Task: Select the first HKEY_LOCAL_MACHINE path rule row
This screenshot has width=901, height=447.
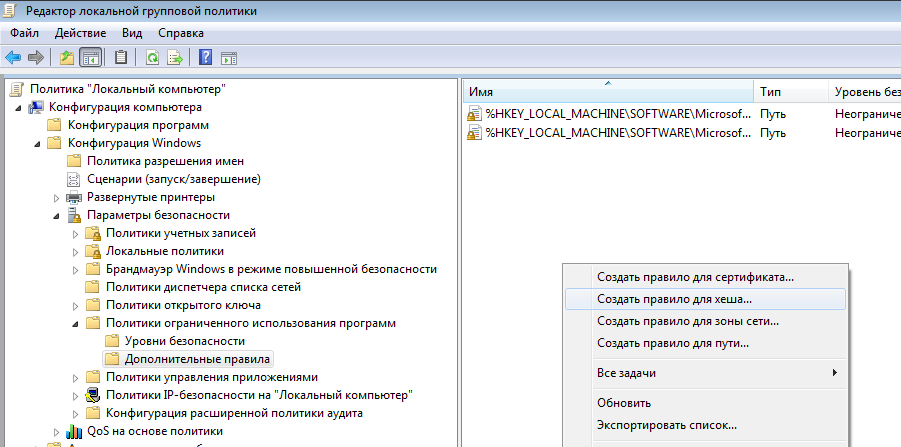Action: [617, 114]
